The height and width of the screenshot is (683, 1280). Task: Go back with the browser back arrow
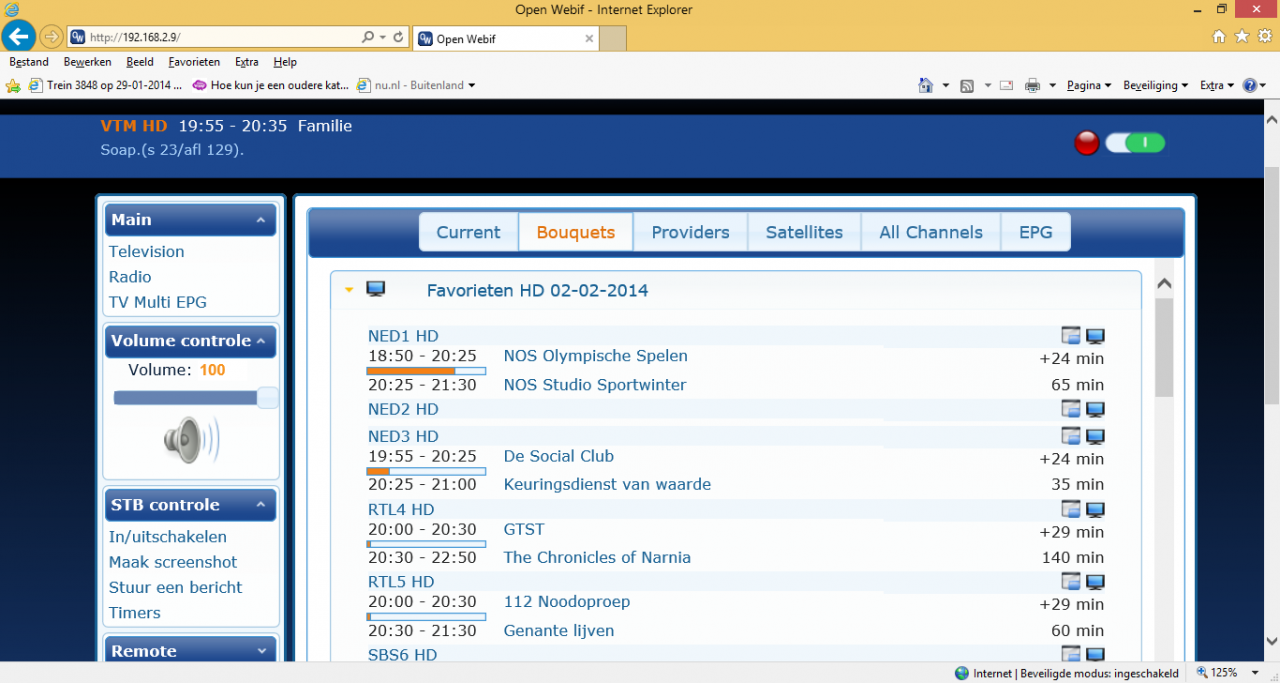tap(18, 37)
